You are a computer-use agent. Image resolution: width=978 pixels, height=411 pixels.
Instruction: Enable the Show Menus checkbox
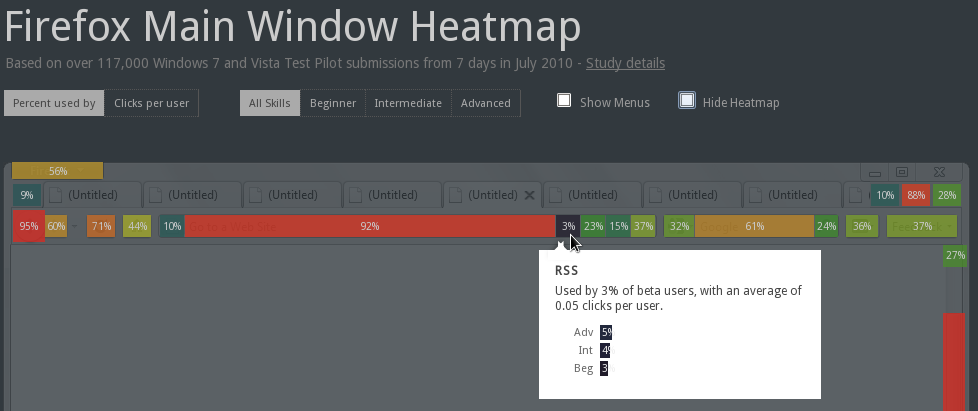coord(564,100)
